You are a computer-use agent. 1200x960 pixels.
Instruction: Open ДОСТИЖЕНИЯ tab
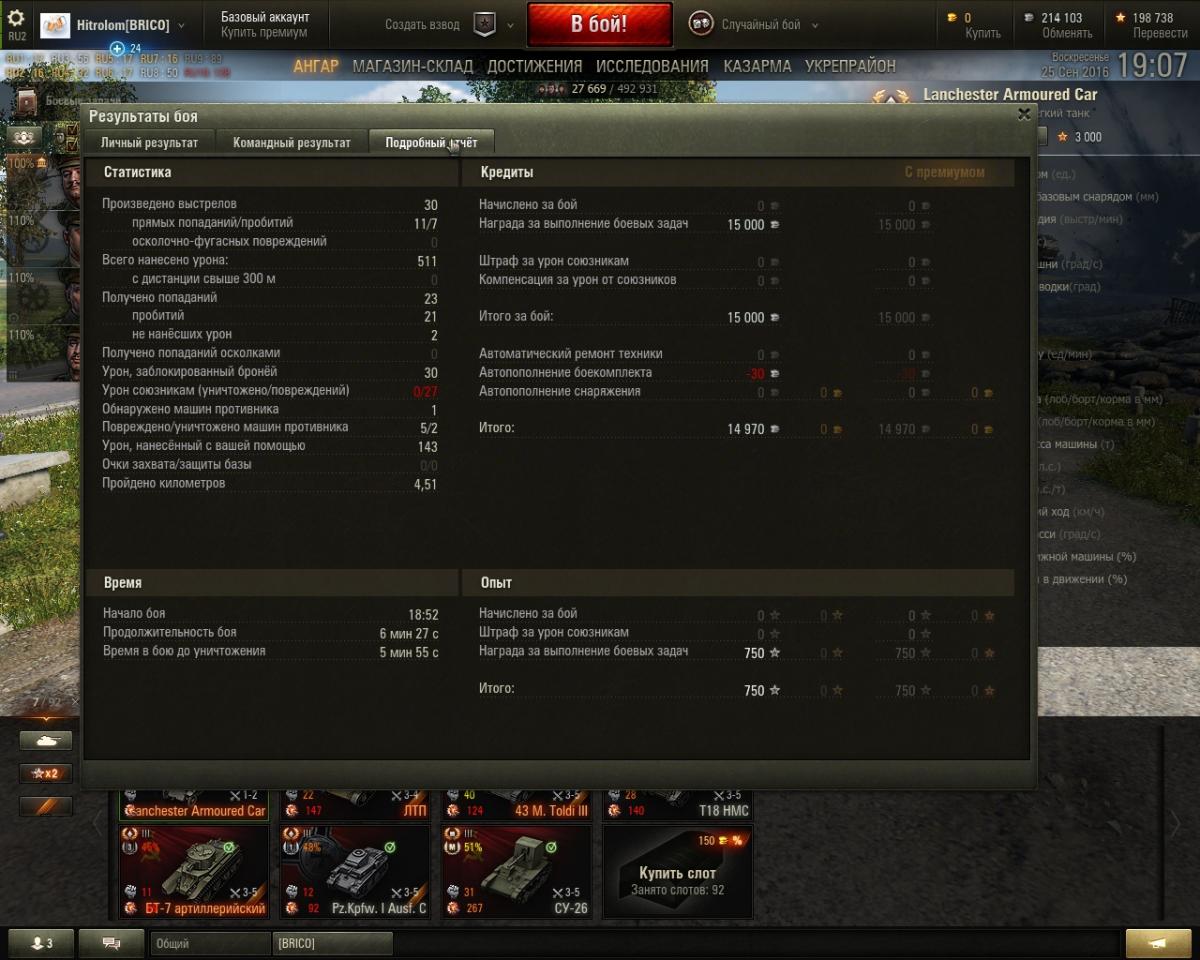pyautogui.click(x=535, y=66)
